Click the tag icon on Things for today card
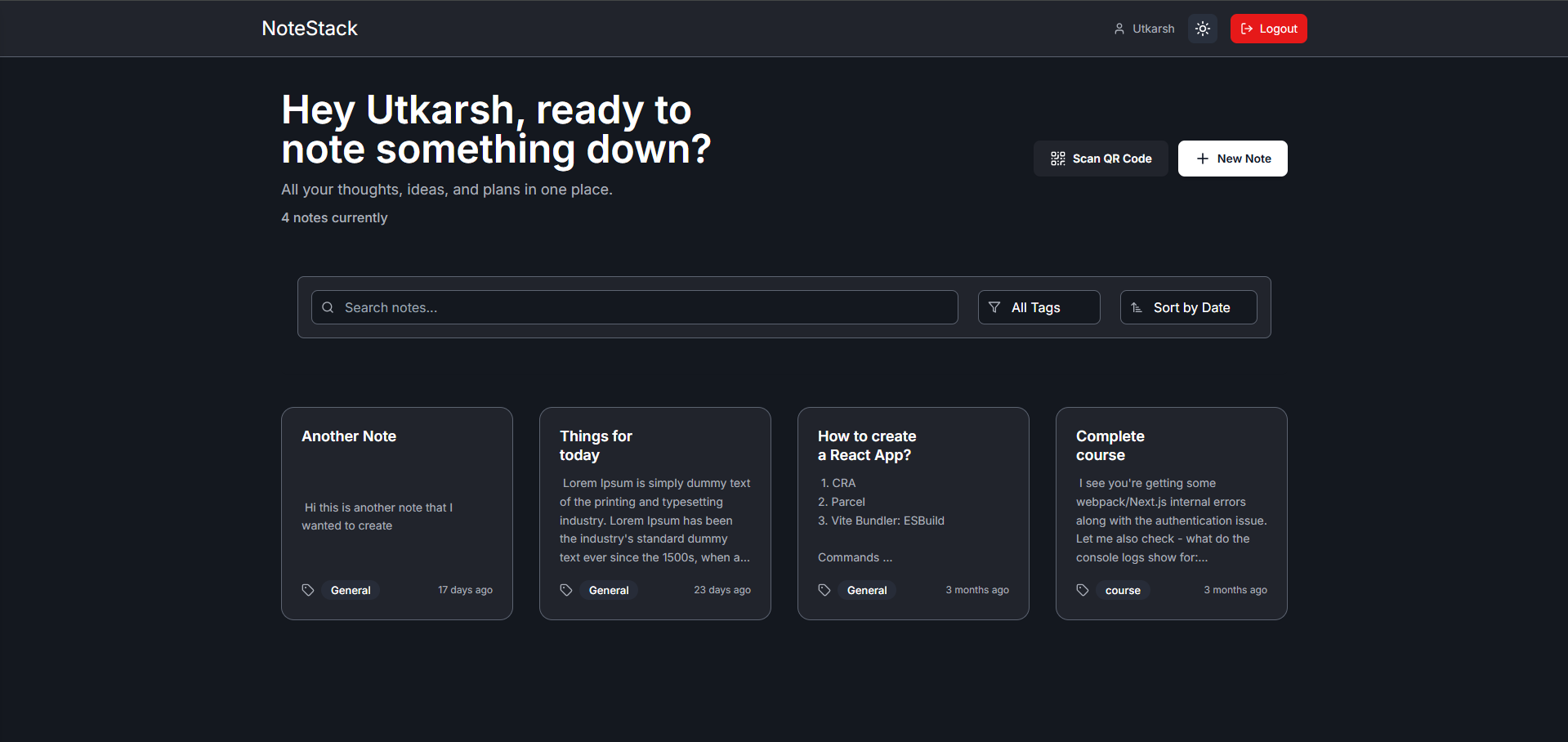The height and width of the screenshot is (742, 1568). [x=566, y=590]
